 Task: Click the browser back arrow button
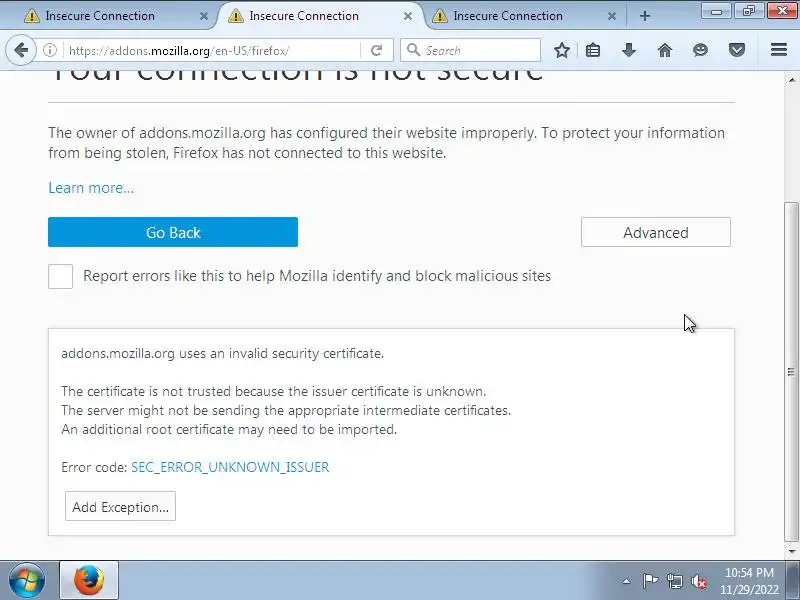pos(21,50)
